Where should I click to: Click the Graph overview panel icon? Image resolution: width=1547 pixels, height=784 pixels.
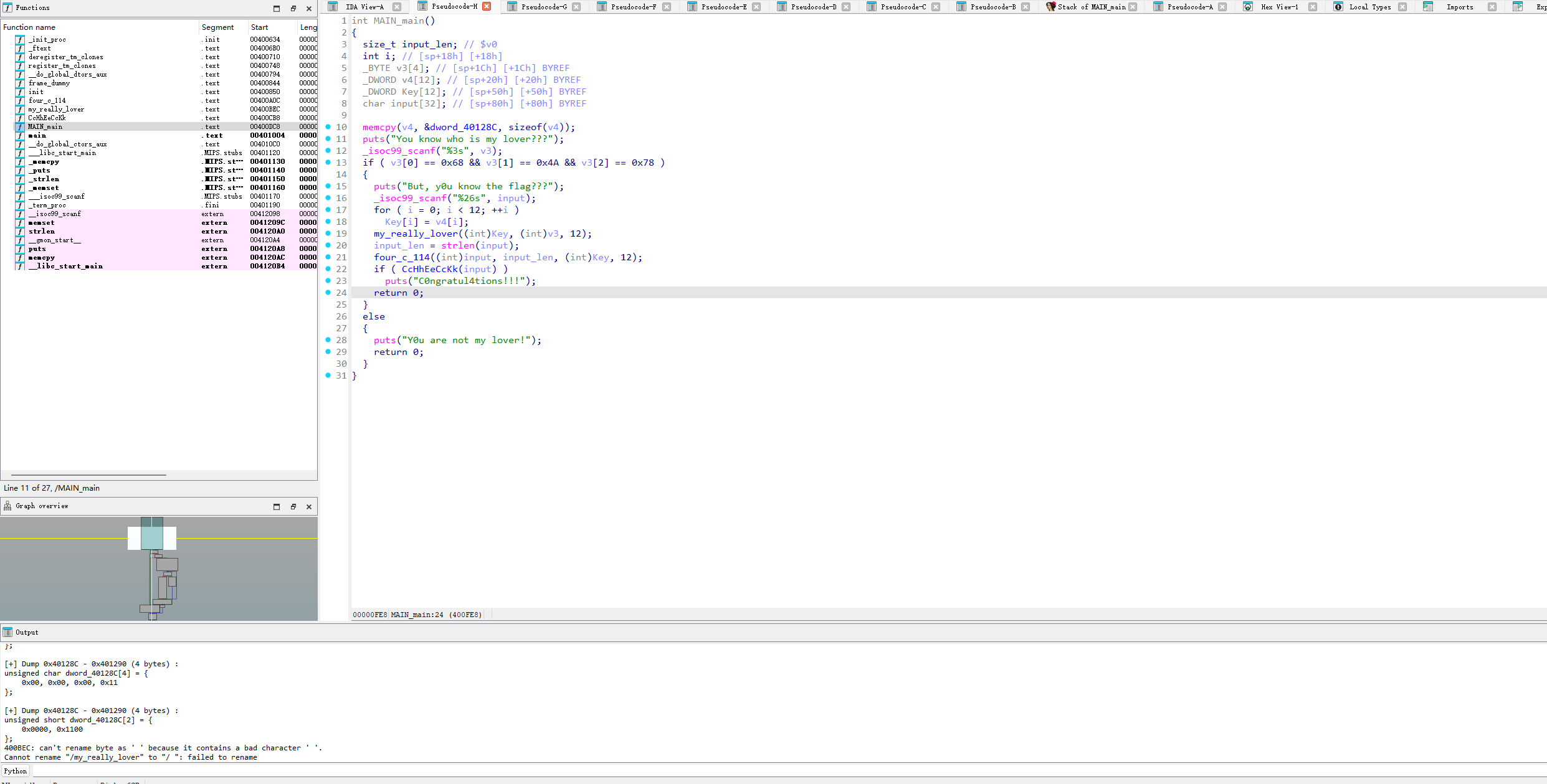pyautogui.click(x=7, y=506)
